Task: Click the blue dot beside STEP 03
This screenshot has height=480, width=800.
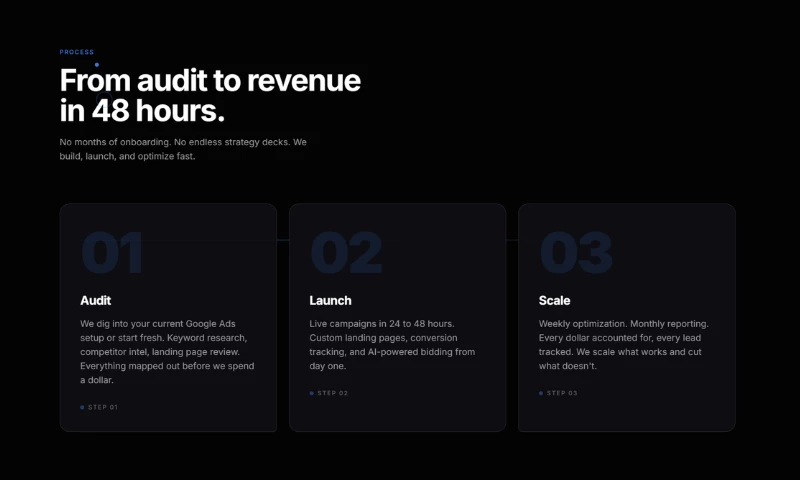Action: pos(541,393)
